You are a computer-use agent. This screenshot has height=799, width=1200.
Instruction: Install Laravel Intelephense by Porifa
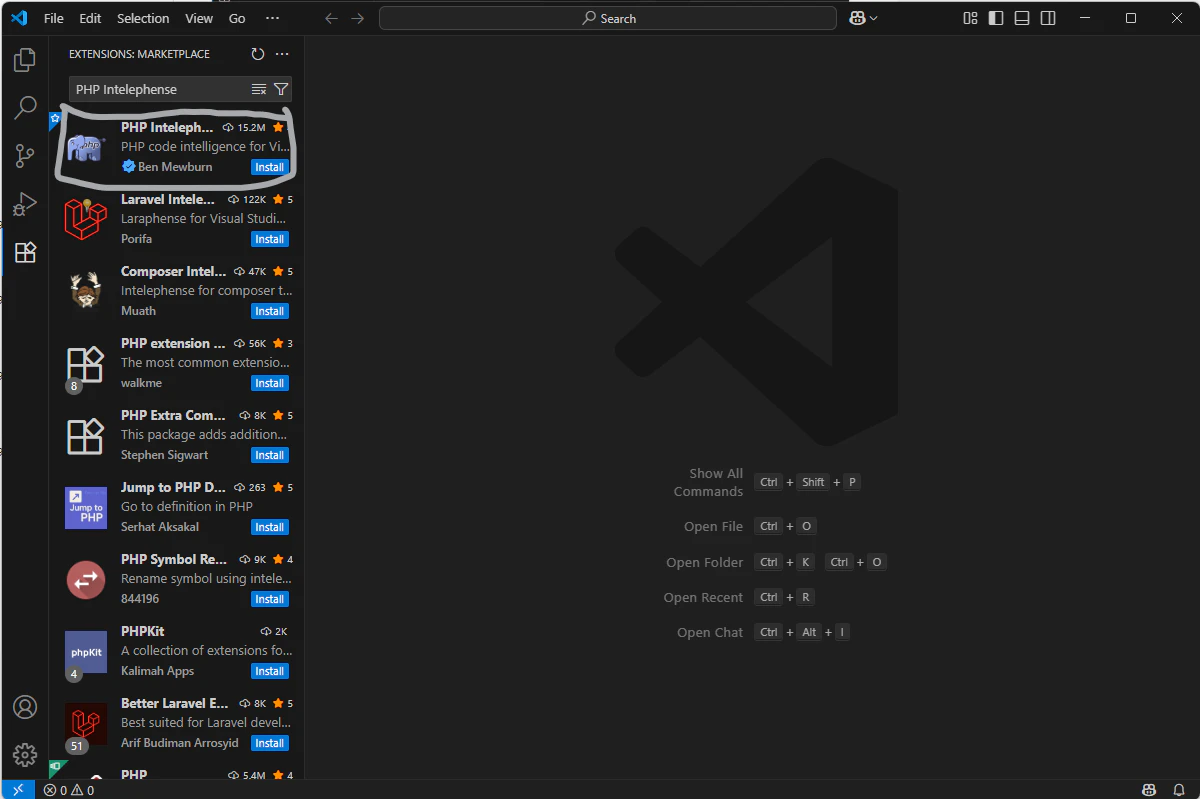[270, 239]
